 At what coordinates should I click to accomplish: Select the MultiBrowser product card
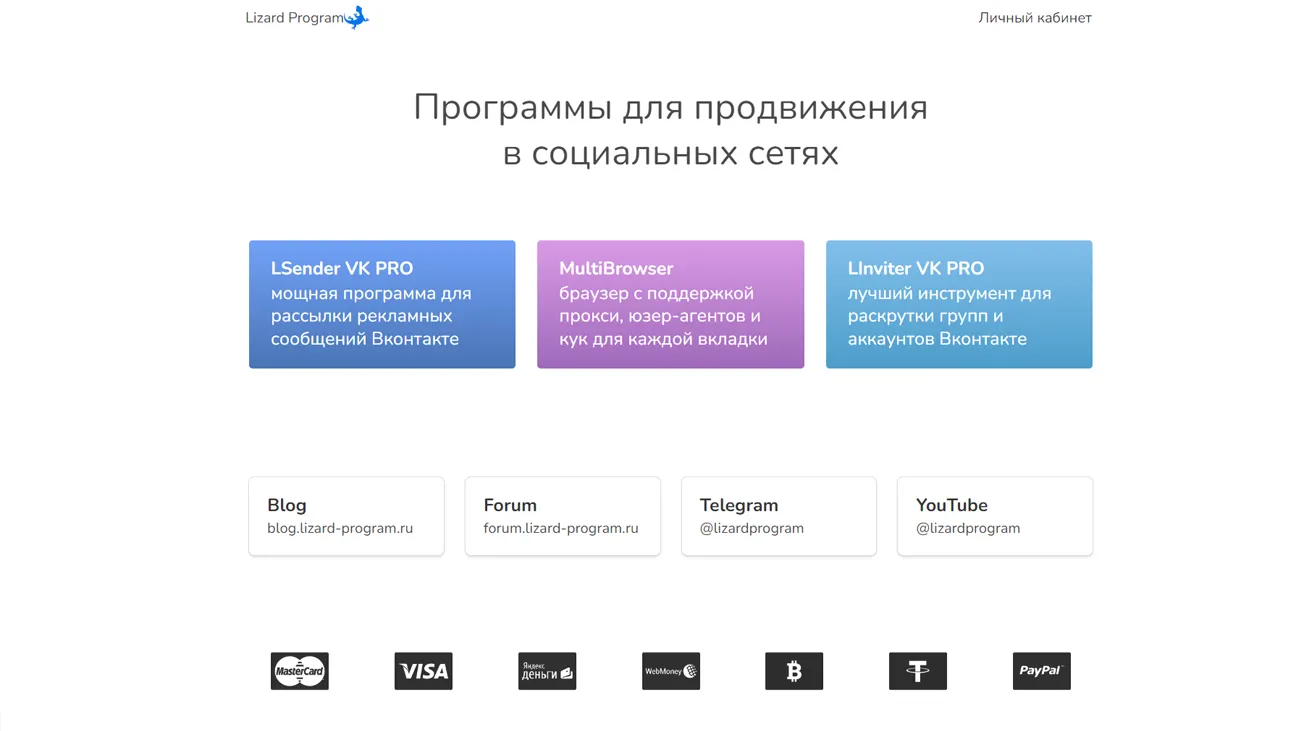tap(670, 304)
